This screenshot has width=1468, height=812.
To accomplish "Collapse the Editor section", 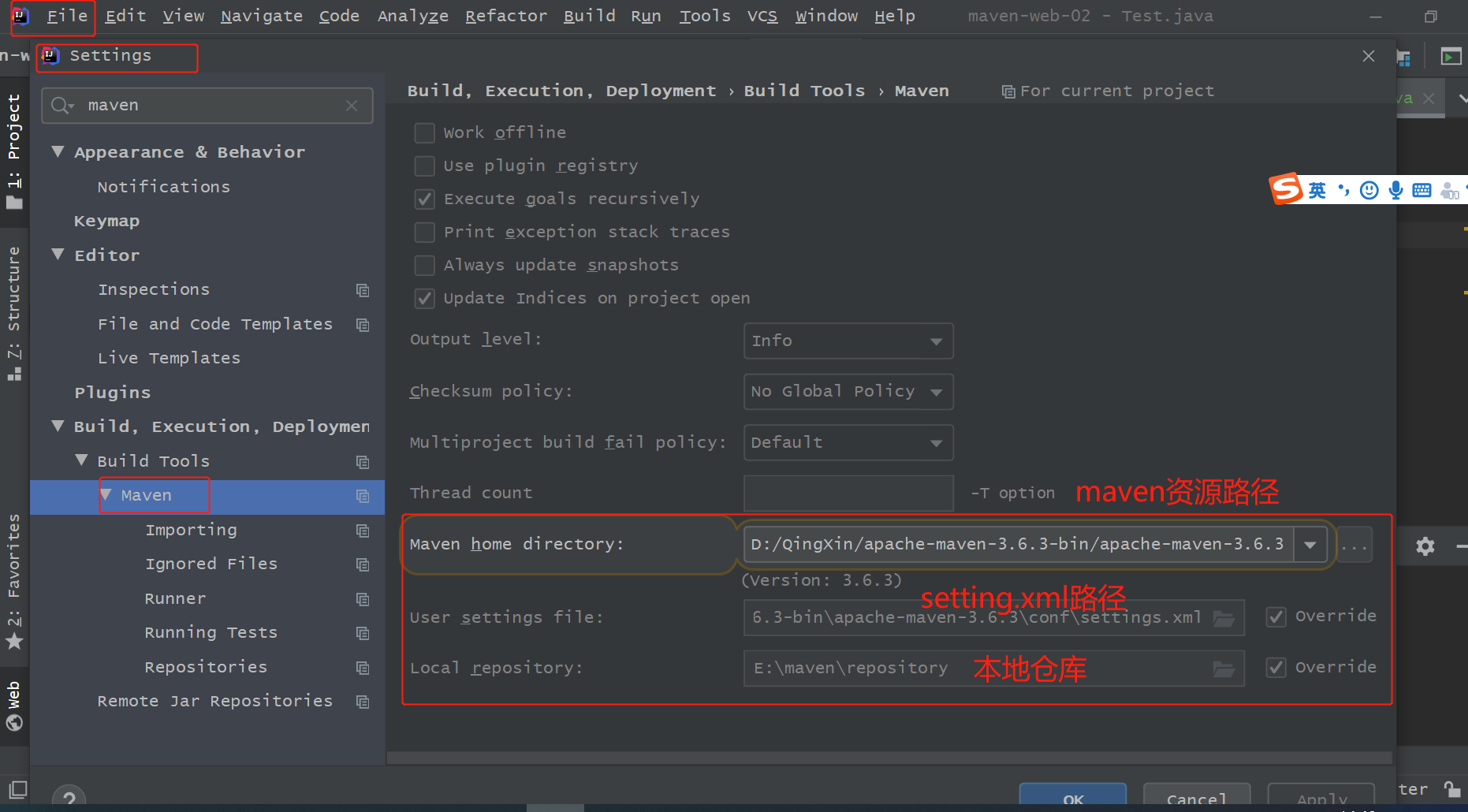I will coord(58,255).
